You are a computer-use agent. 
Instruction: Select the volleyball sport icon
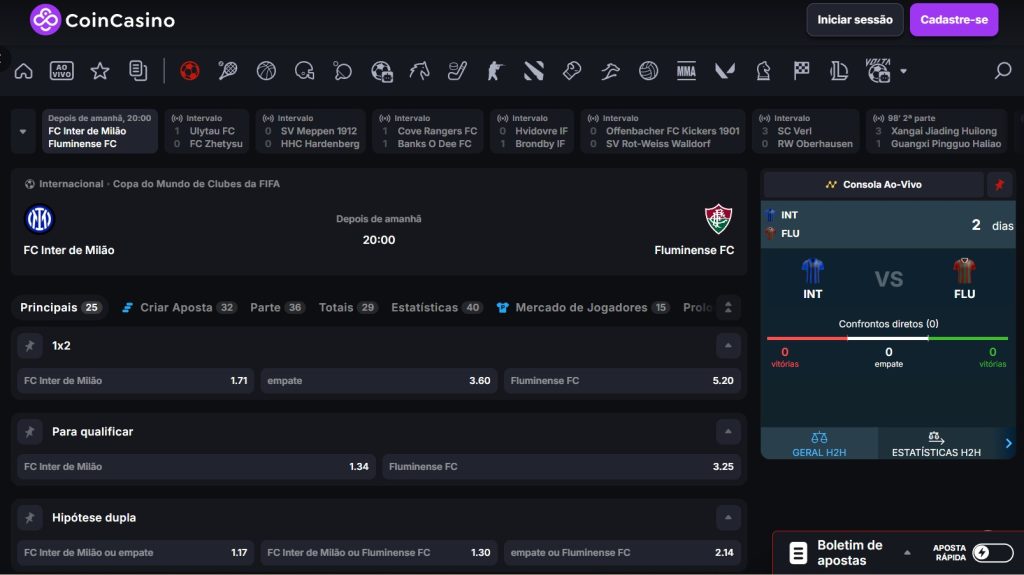(648, 71)
